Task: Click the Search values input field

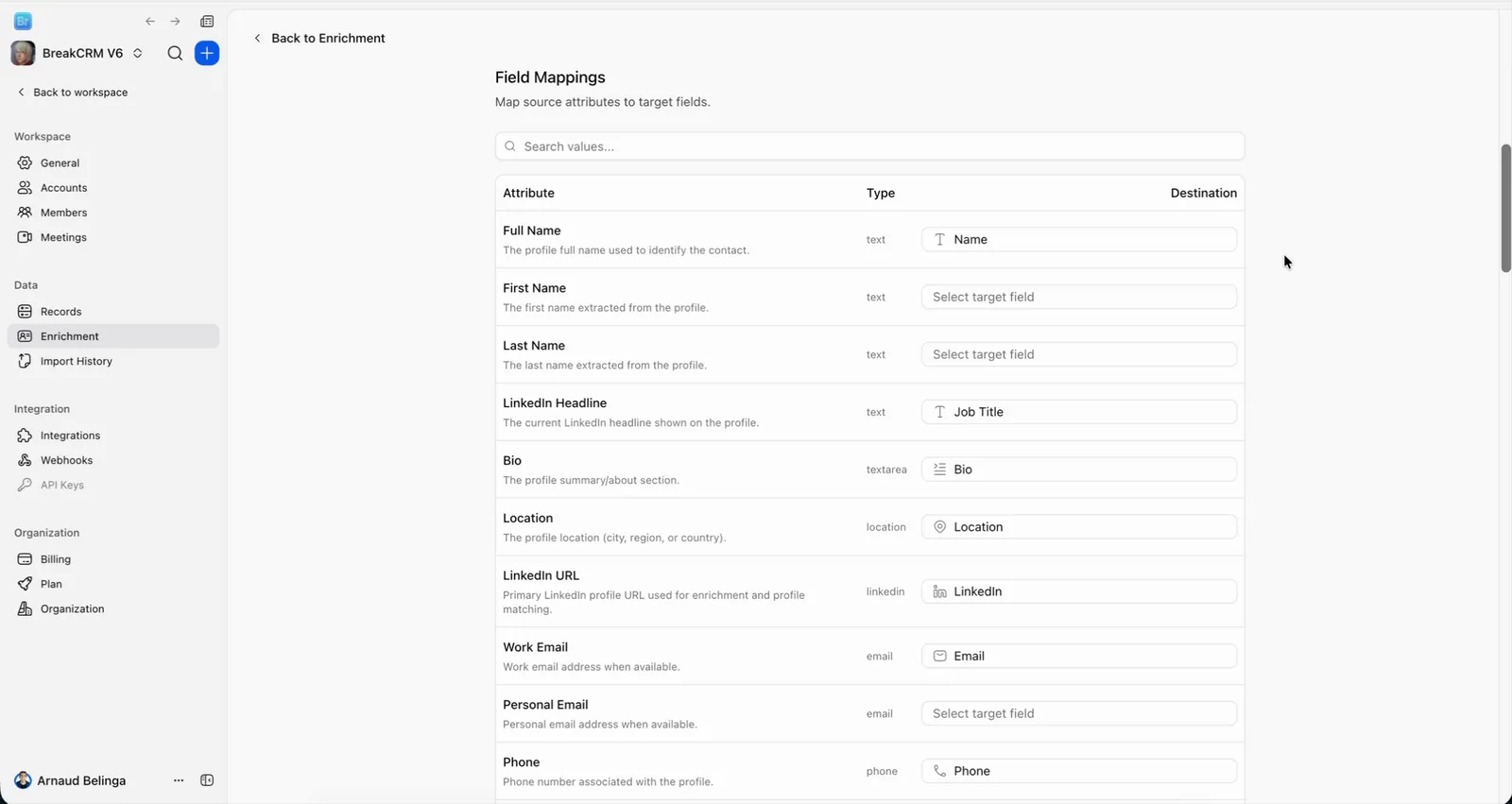Action: (869, 146)
